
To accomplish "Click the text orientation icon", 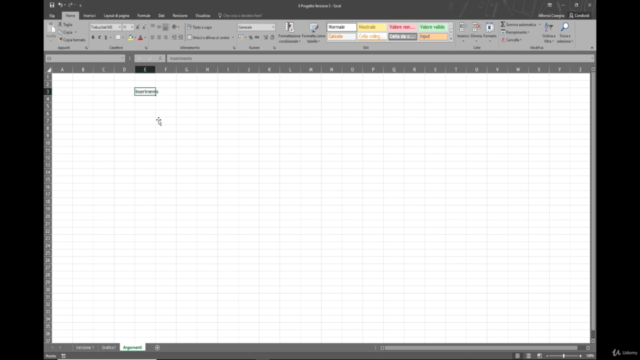I will click(175, 27).
